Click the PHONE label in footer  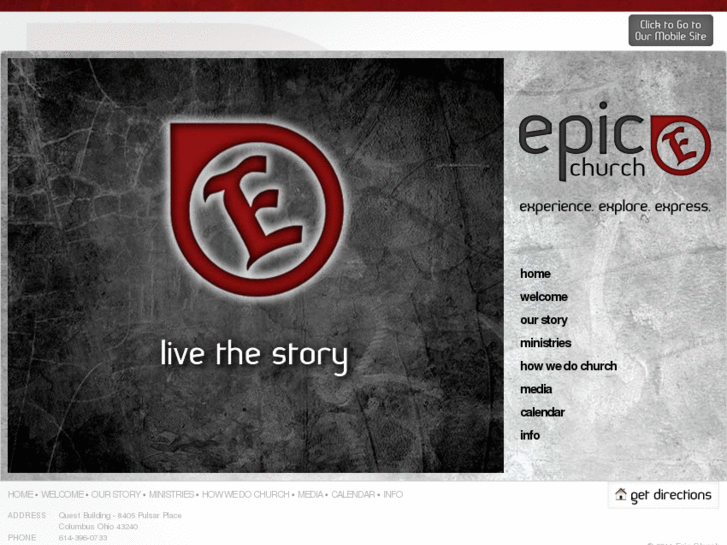[x=22, y=538]
